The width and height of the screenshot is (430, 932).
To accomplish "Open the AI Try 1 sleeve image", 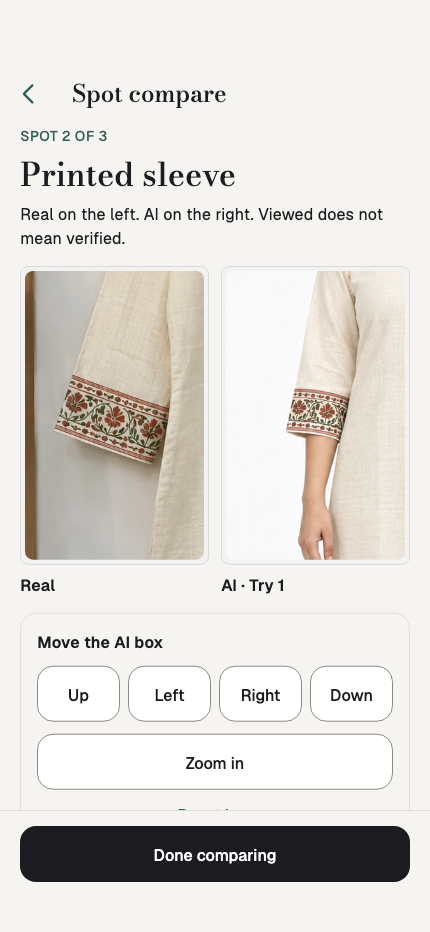I will pyautogui.click(x=315, y=415).
